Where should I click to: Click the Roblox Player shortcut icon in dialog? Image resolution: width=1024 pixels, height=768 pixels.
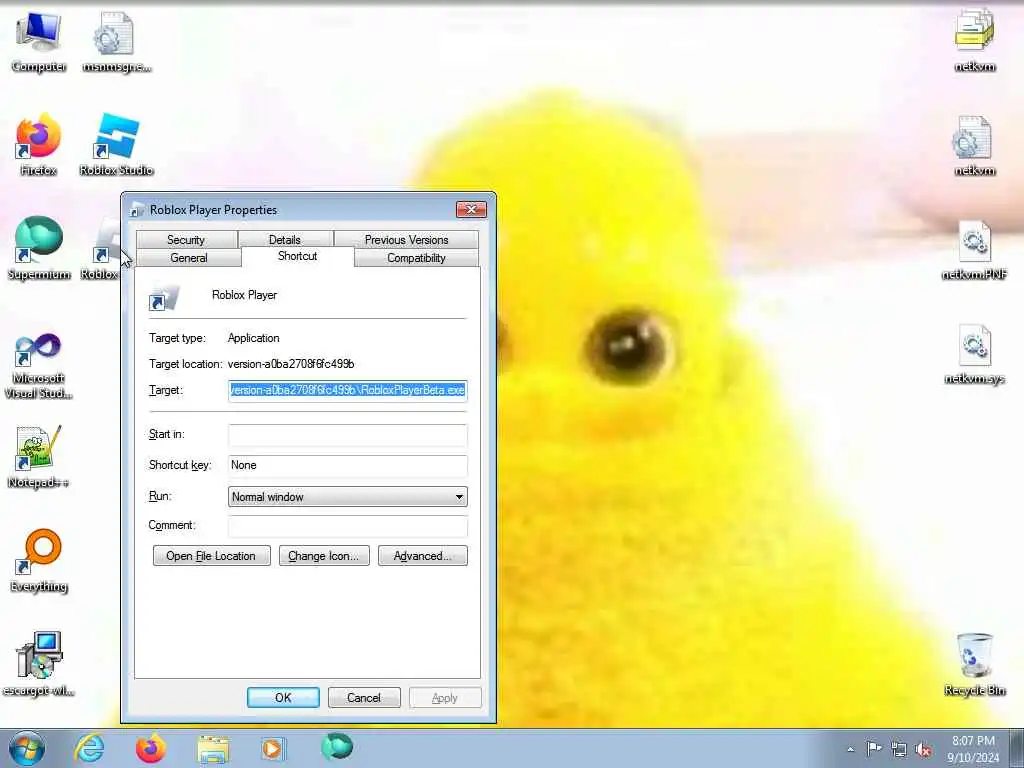click(164, 297)
